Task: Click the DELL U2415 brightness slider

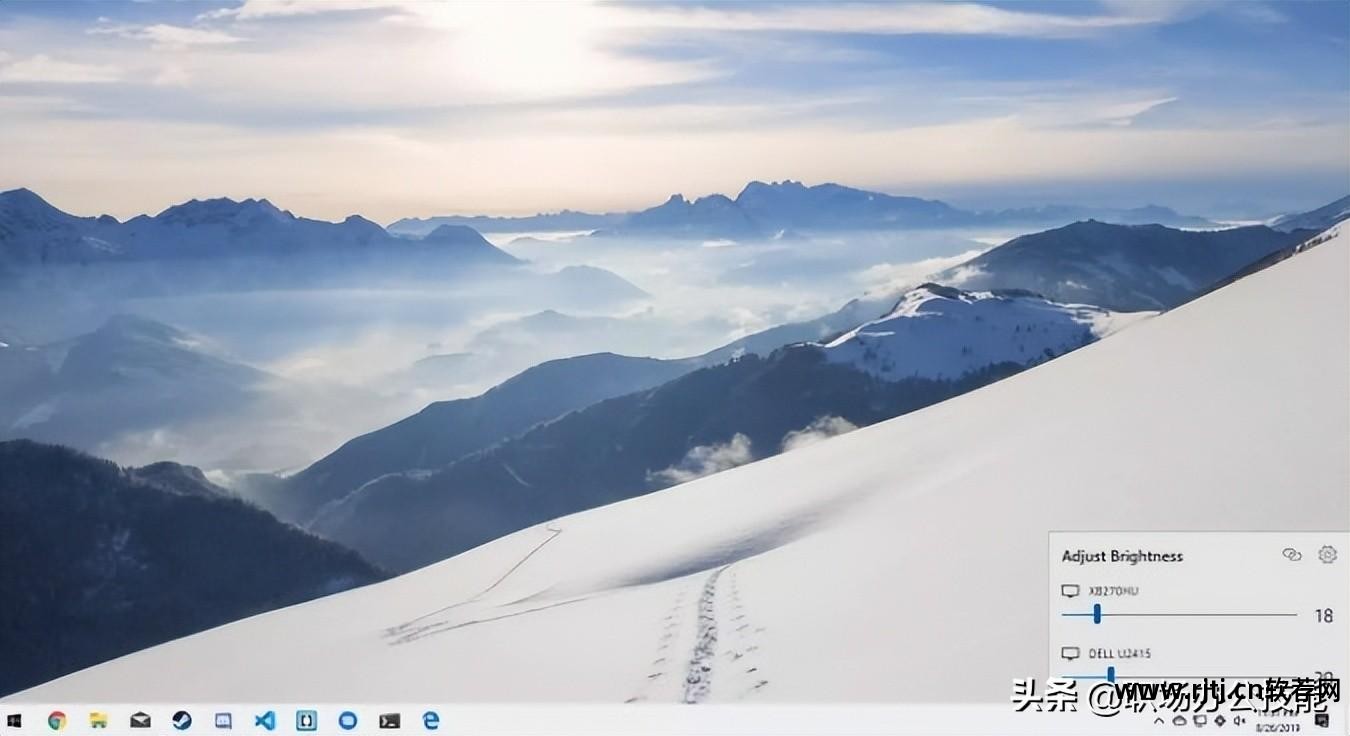Action: pos(1179,677)
